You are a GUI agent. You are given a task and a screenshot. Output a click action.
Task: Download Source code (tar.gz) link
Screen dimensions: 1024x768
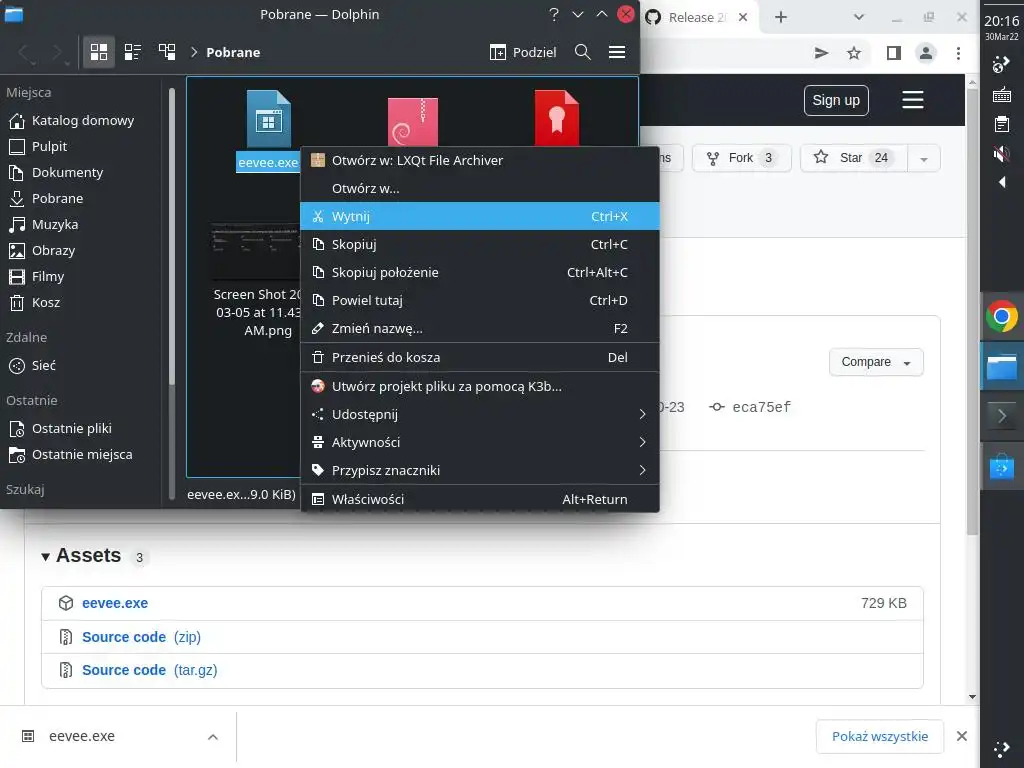[150, 670]
